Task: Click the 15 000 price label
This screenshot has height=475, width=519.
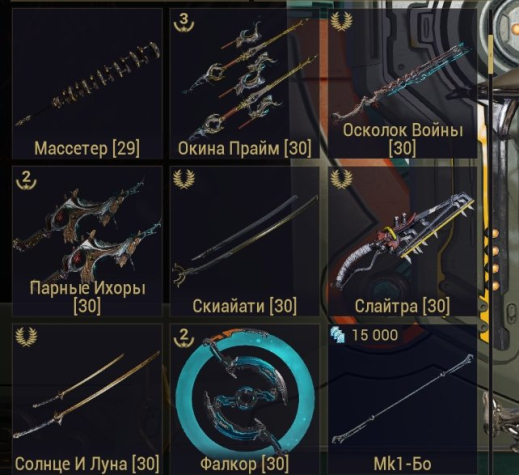Action: click(375, 335)
